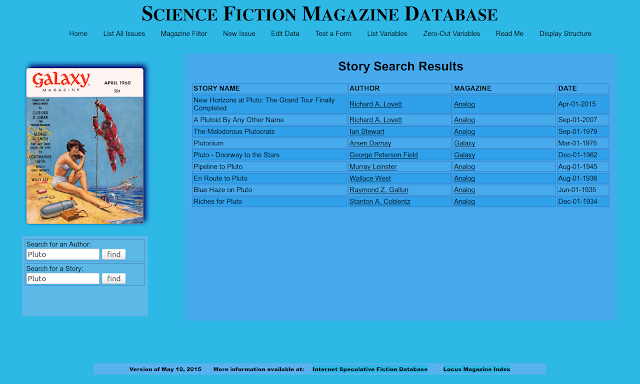This screenshot has width=640, height=384.
Task: Select story 'Riches for Pluto'
Action: tap(270, 202)
